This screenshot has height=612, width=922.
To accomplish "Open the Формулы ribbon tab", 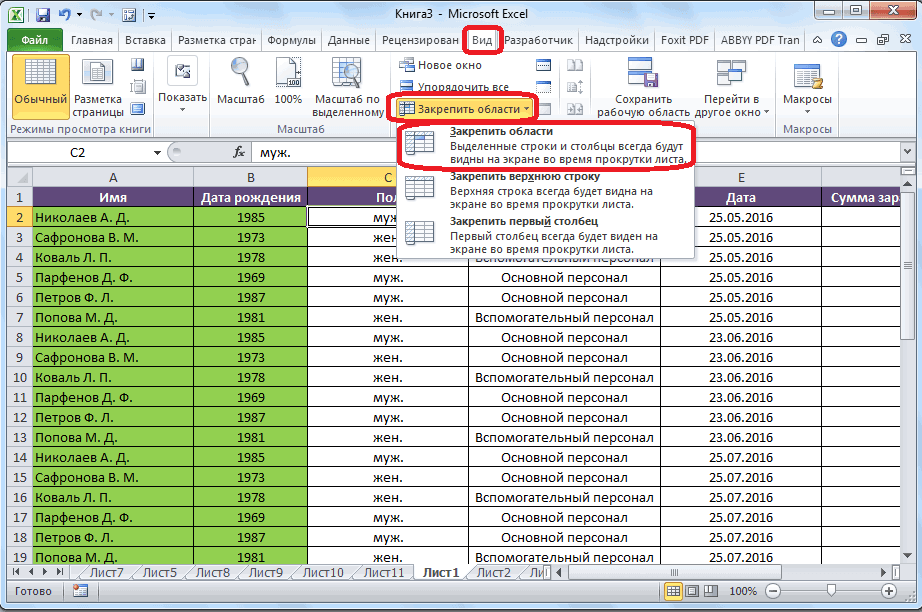I will coord(292,40).
